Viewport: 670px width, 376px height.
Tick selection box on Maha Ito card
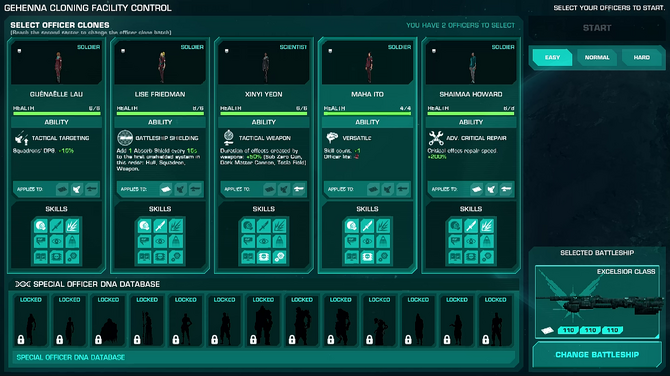pyautogui.click(x=330, y=51)
